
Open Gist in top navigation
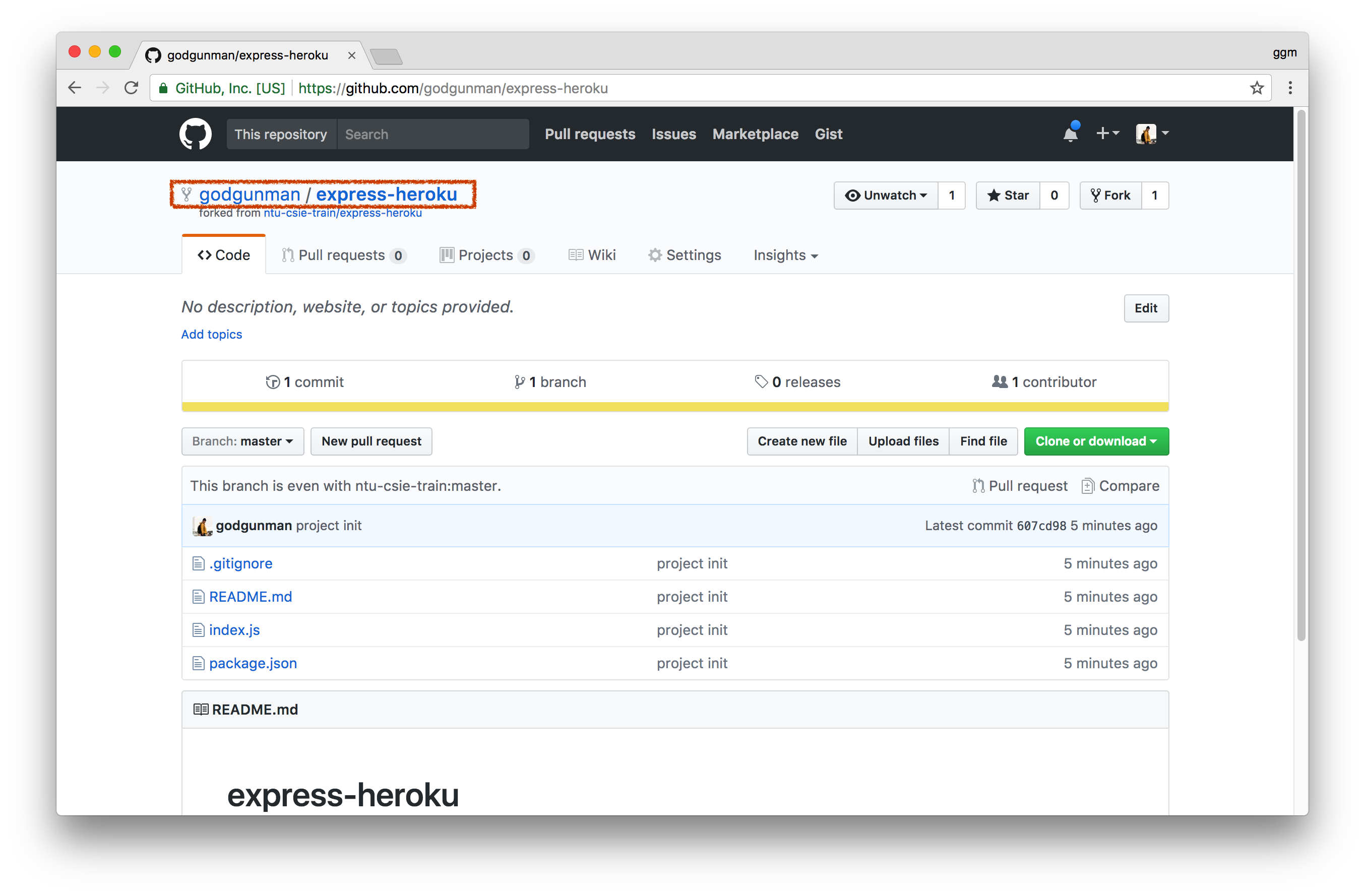pos(828,134)
